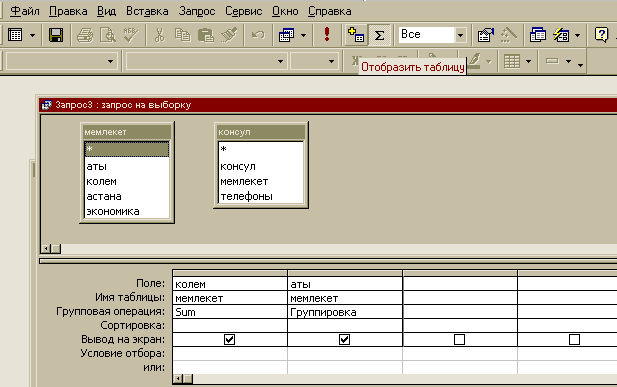Click the Query Type icon

coord(286,35)
